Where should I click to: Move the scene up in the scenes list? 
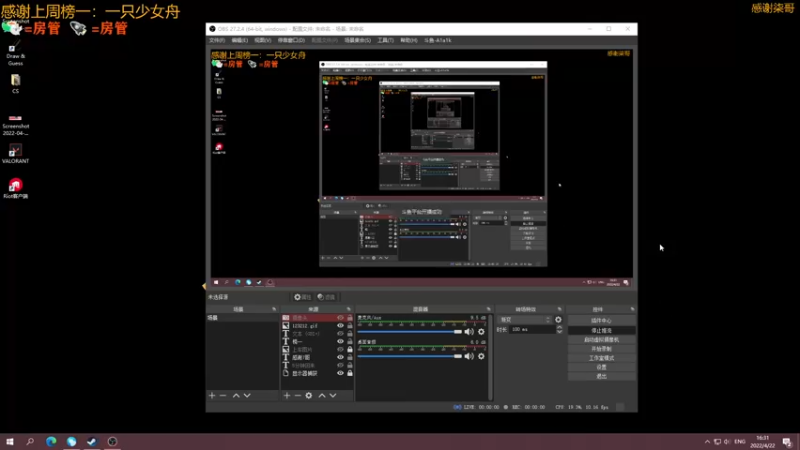click(x=236, y=395)
